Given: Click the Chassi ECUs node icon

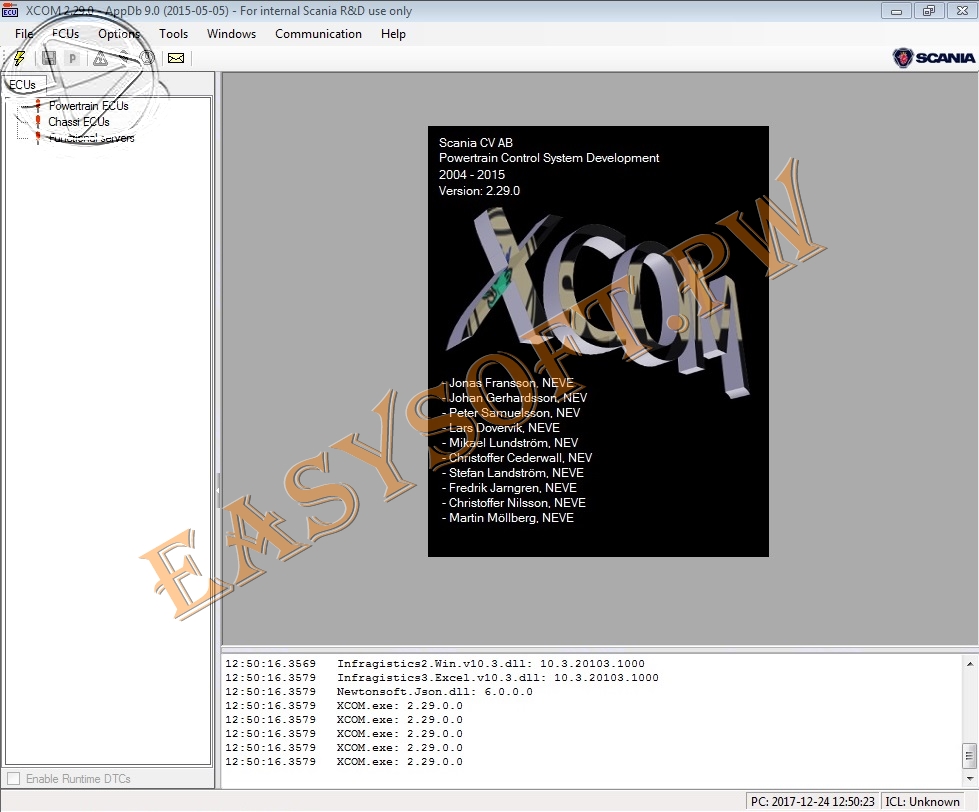Looking at the screenshot, I should 38,122.
